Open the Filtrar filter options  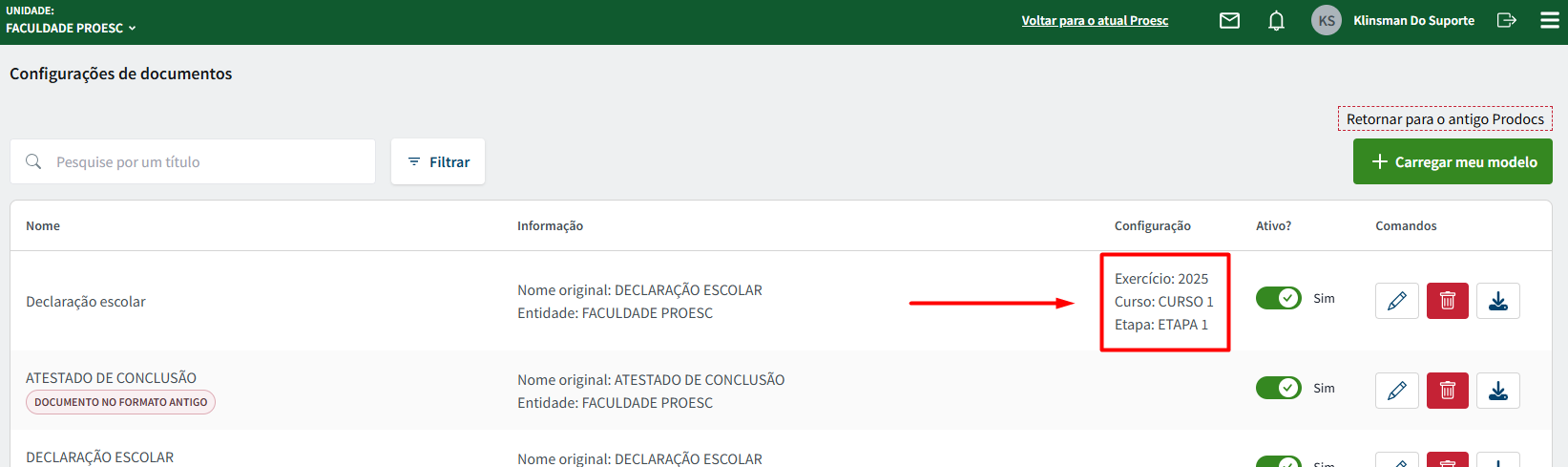[438, 161]
